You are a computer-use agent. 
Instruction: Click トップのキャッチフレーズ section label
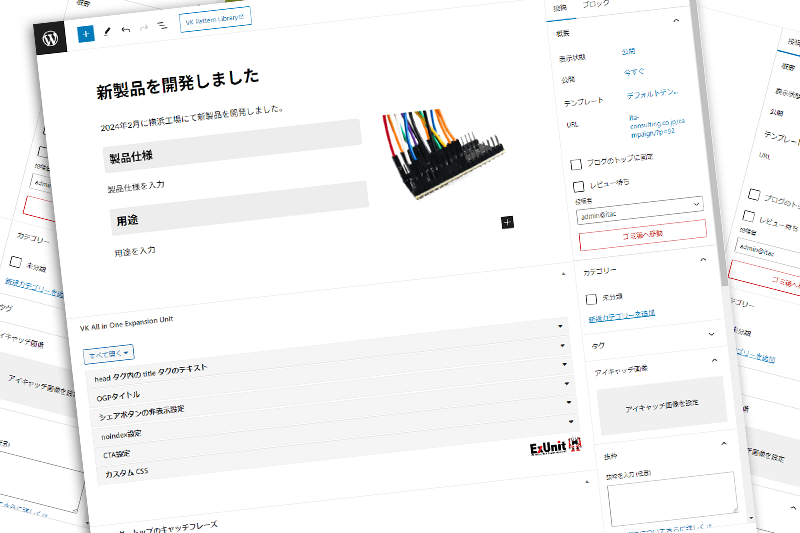[176, 528]
